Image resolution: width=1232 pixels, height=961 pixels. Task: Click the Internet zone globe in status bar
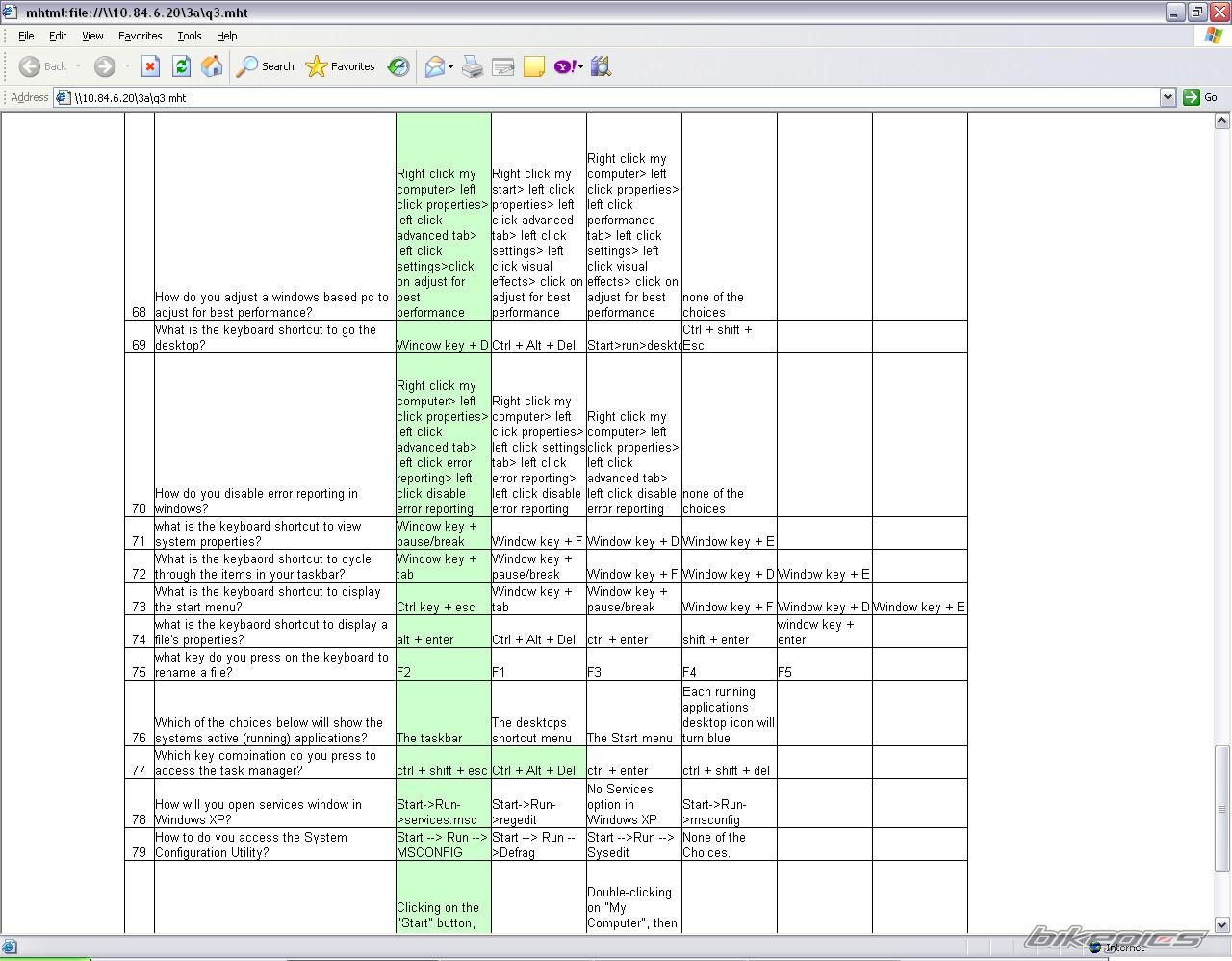[1094, 948]
